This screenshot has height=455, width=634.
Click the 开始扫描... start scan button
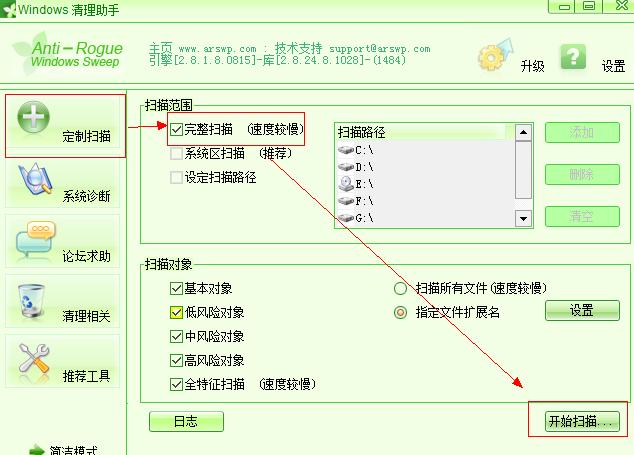pos(582,422)
